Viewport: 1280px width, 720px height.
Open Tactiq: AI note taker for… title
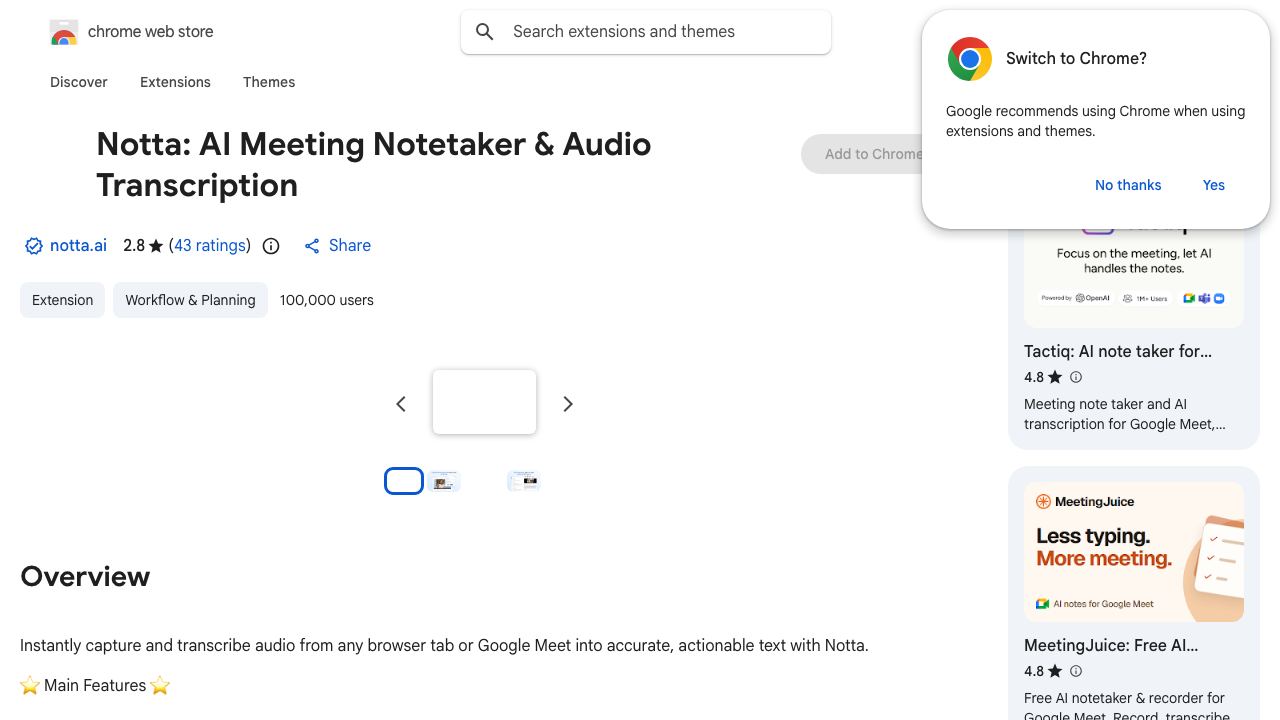pyautogui.click(x=1118, y=351)
